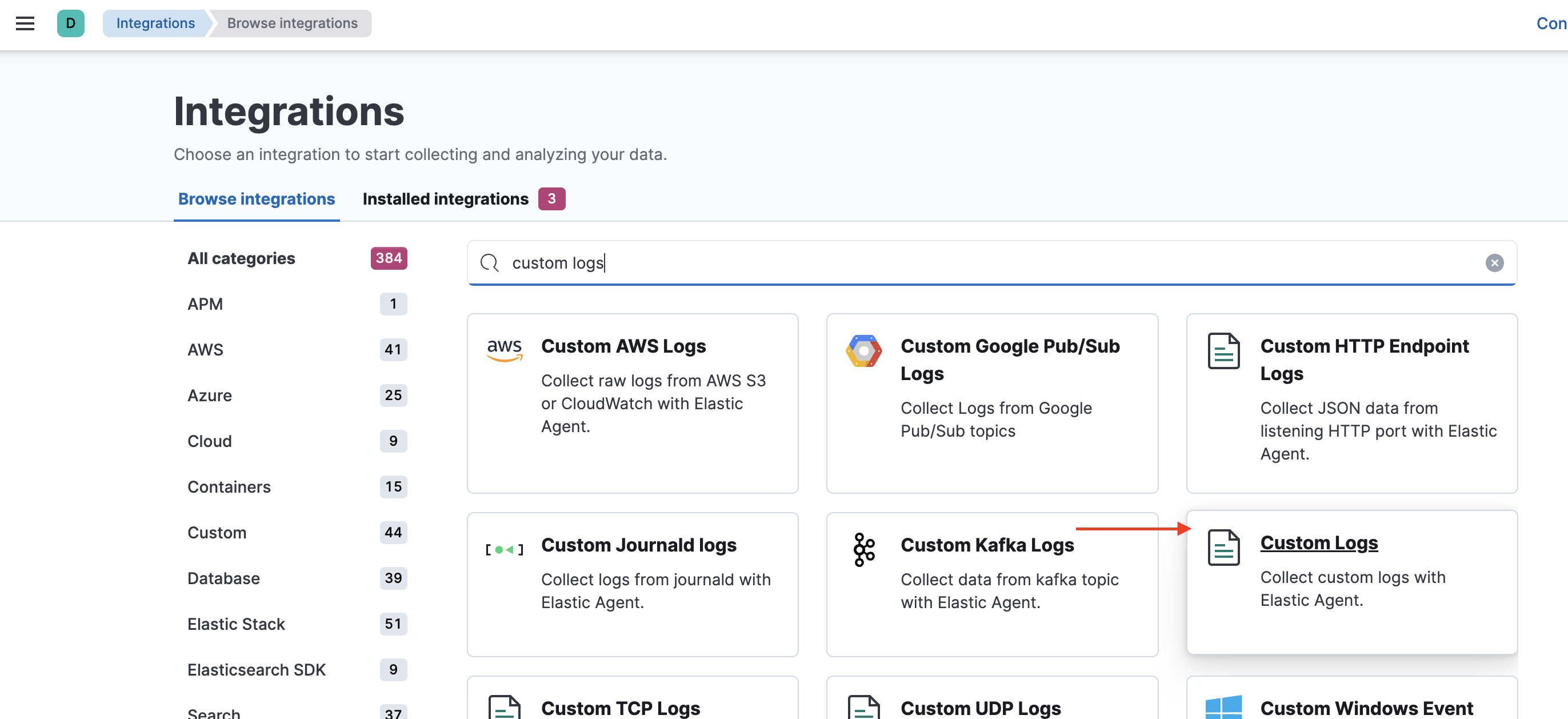Open the Custom Logs link
Image resolution: width=1568 pixels, height=719 pixels.
[x=1318, y=542]
